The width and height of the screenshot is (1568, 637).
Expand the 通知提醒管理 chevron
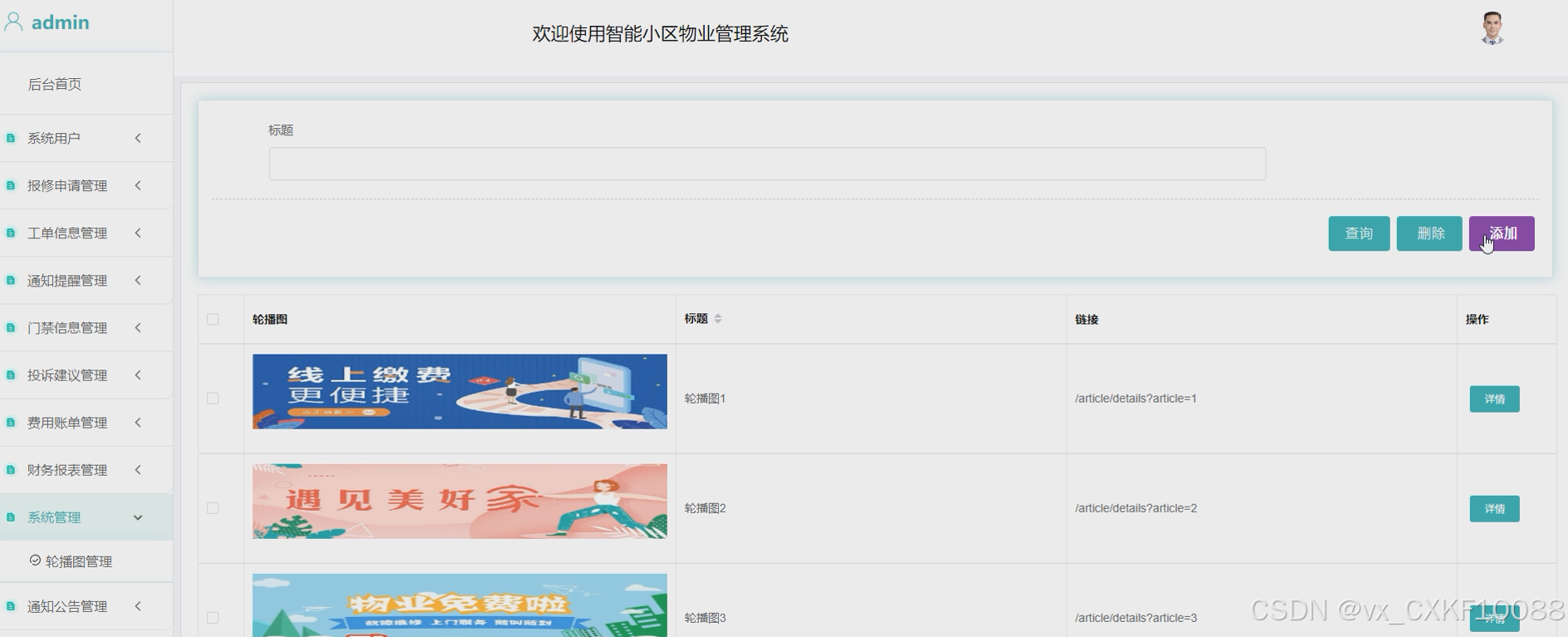(x=138, y=280)
